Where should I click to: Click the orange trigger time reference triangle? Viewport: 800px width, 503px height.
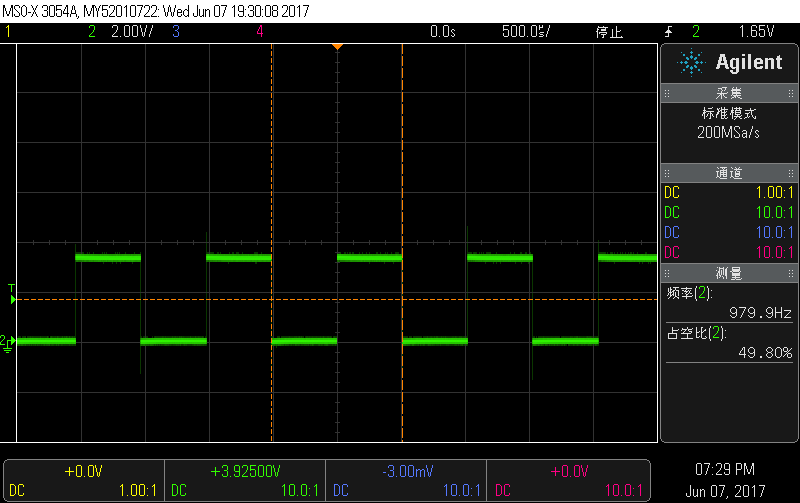click(x=337, y=47)
